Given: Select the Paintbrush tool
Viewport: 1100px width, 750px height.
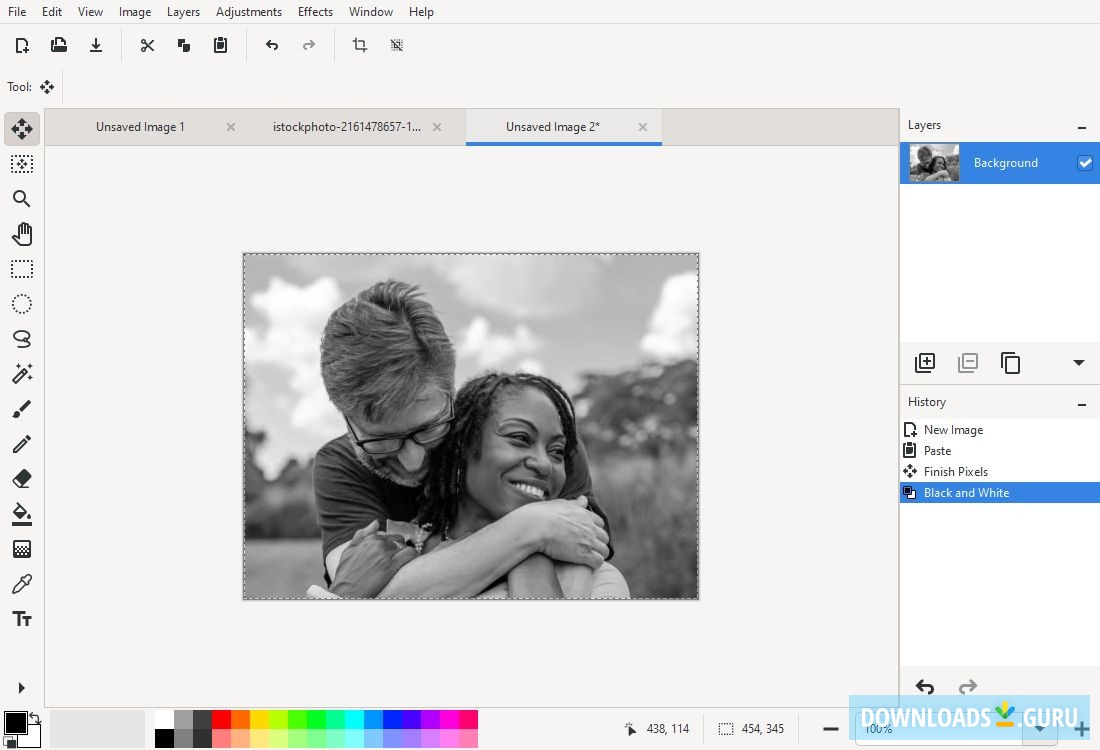Looking at the screenshot, I should pyautogui.click(x=22, y=409).
